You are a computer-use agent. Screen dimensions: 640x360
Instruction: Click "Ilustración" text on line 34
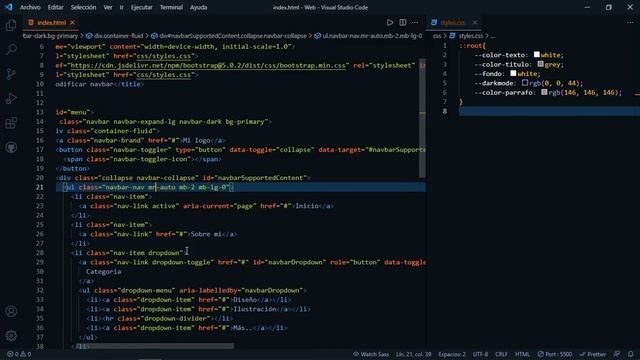pos(255,309)
